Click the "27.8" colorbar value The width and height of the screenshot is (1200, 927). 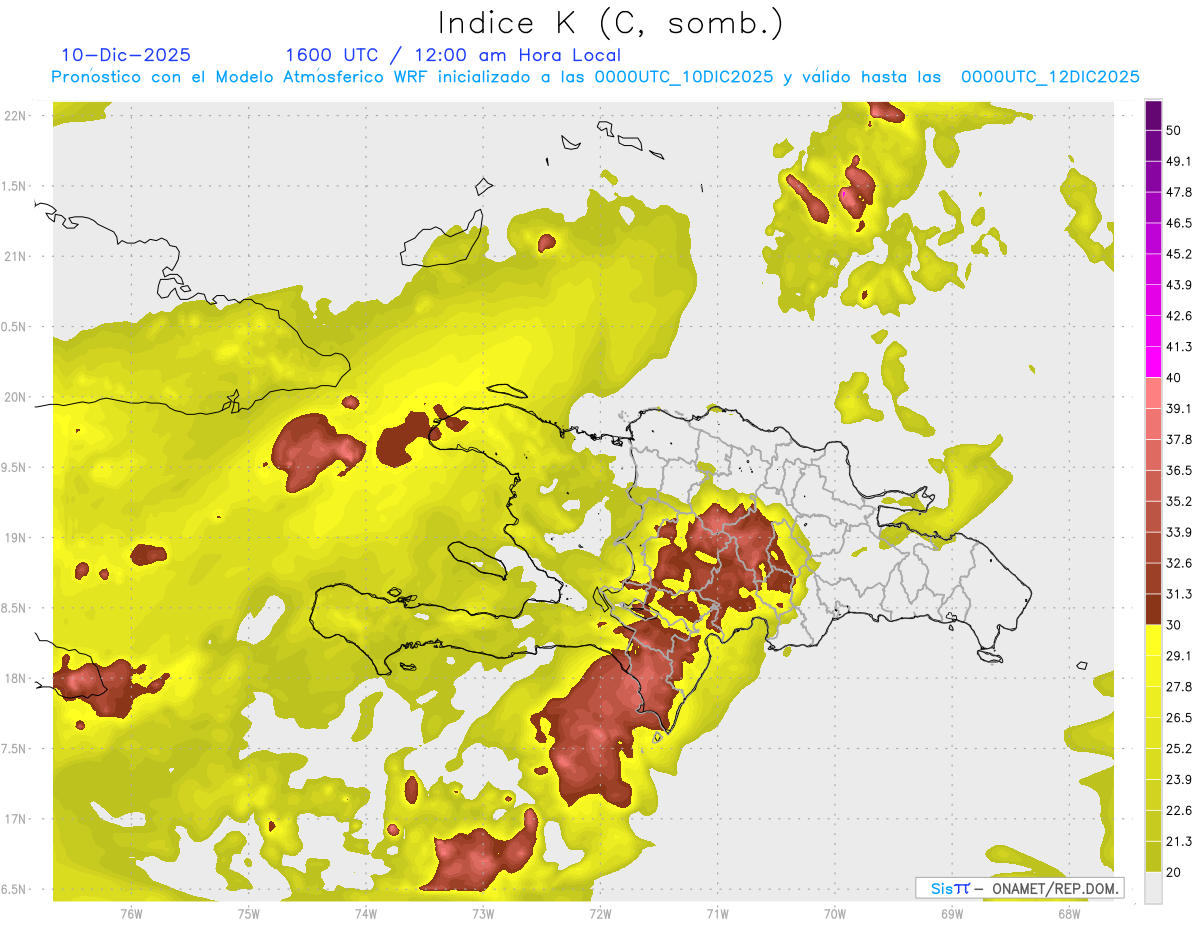tap(1179, 686)
